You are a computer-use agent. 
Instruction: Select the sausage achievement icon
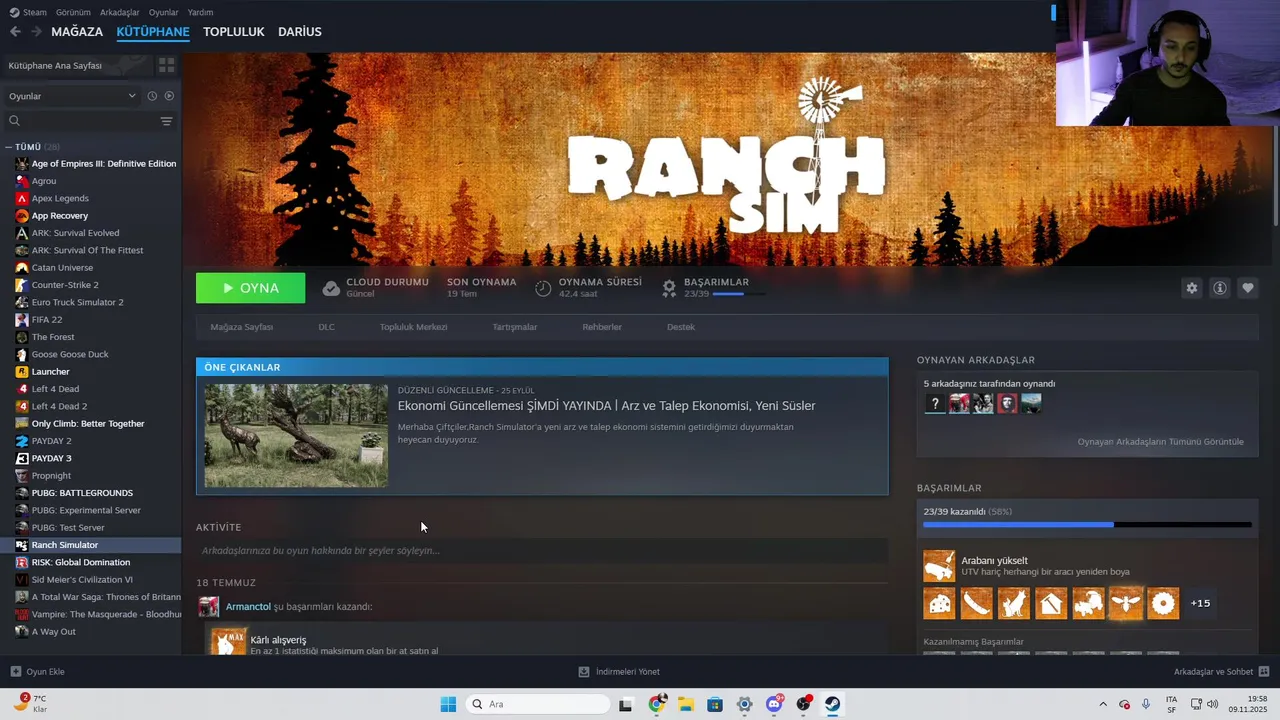(976, 603)
